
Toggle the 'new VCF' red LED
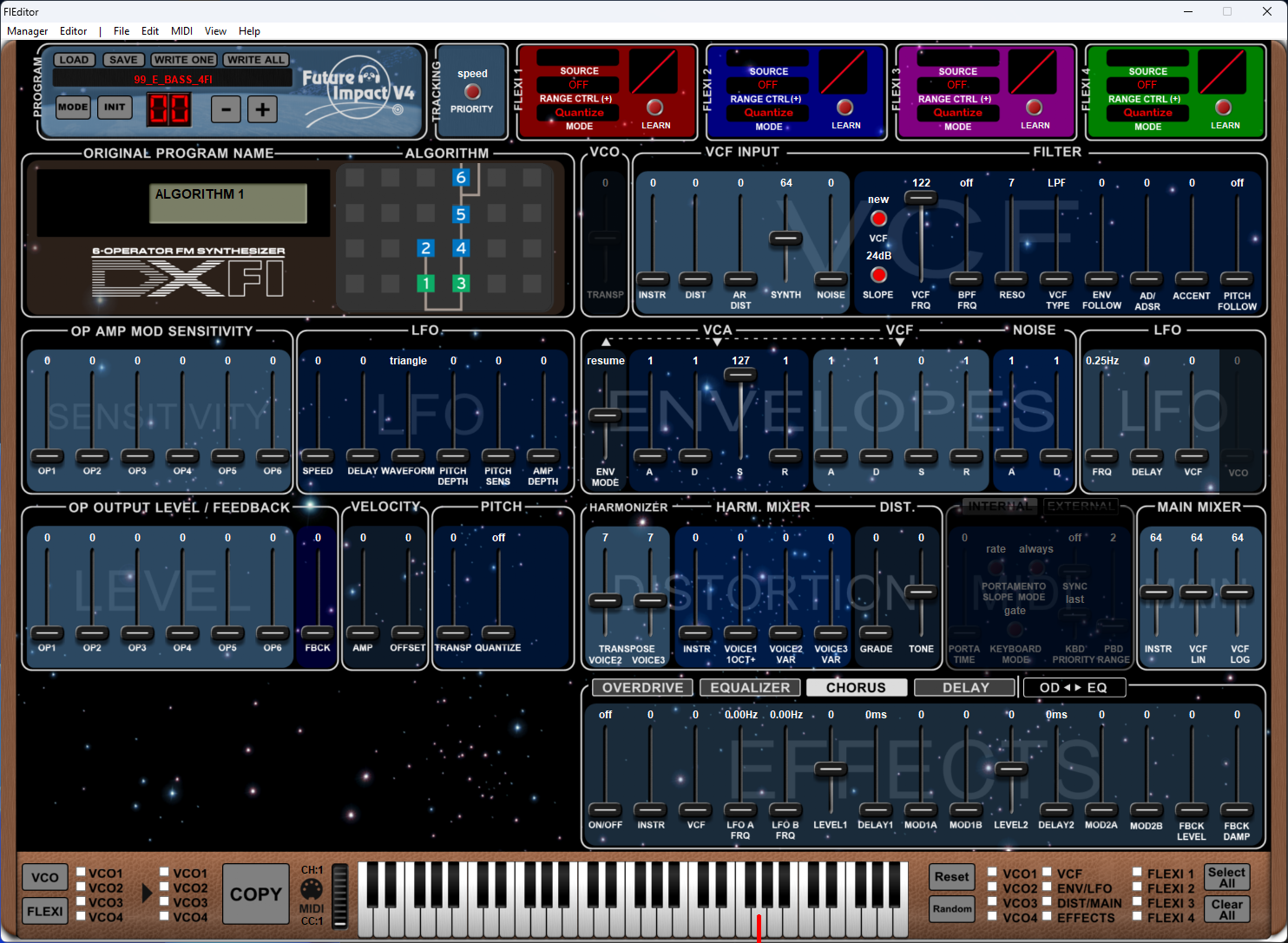point(878,219)
